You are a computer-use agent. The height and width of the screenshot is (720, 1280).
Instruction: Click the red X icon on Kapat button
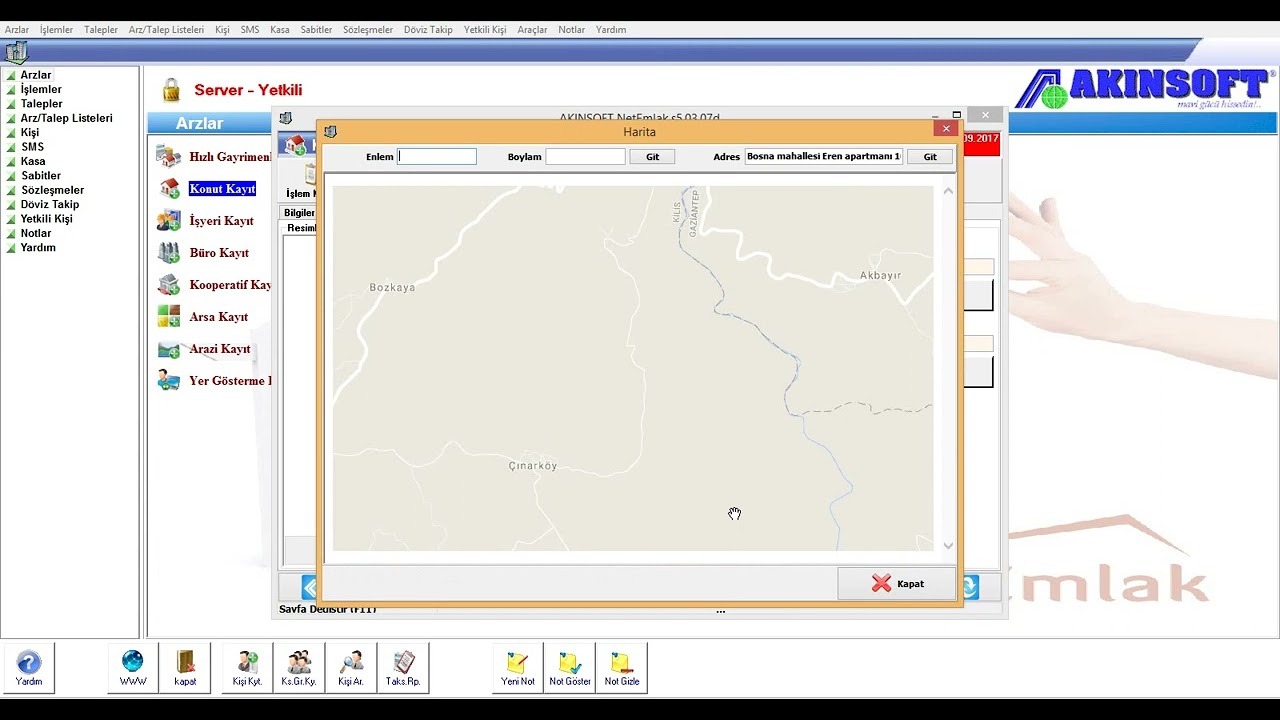coord(881,583)
